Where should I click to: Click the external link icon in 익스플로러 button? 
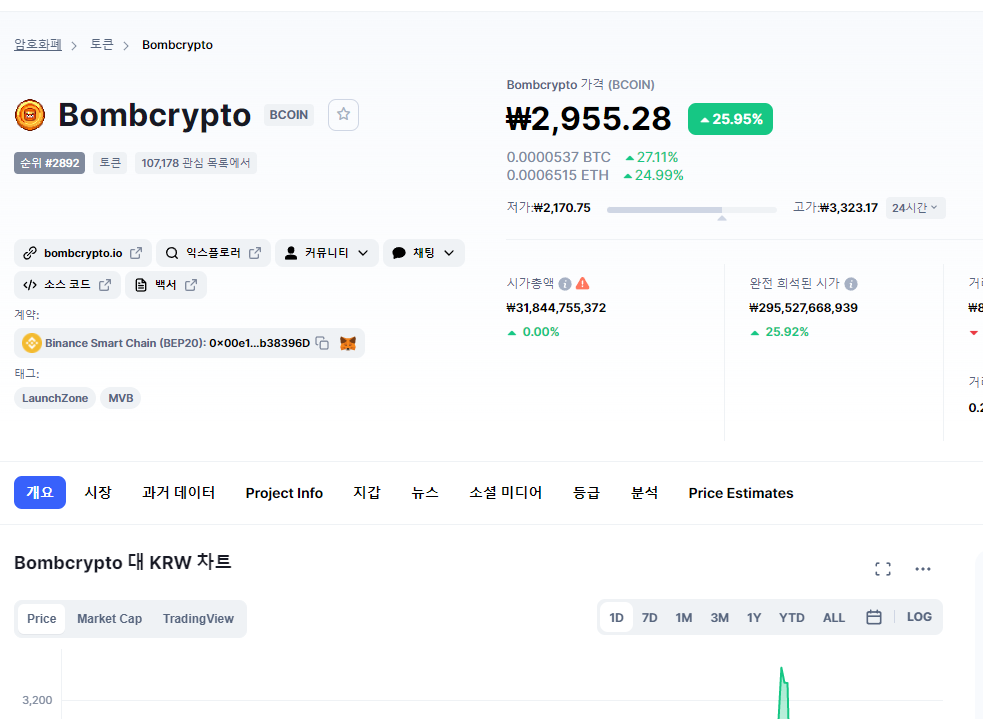coord(255,253)
